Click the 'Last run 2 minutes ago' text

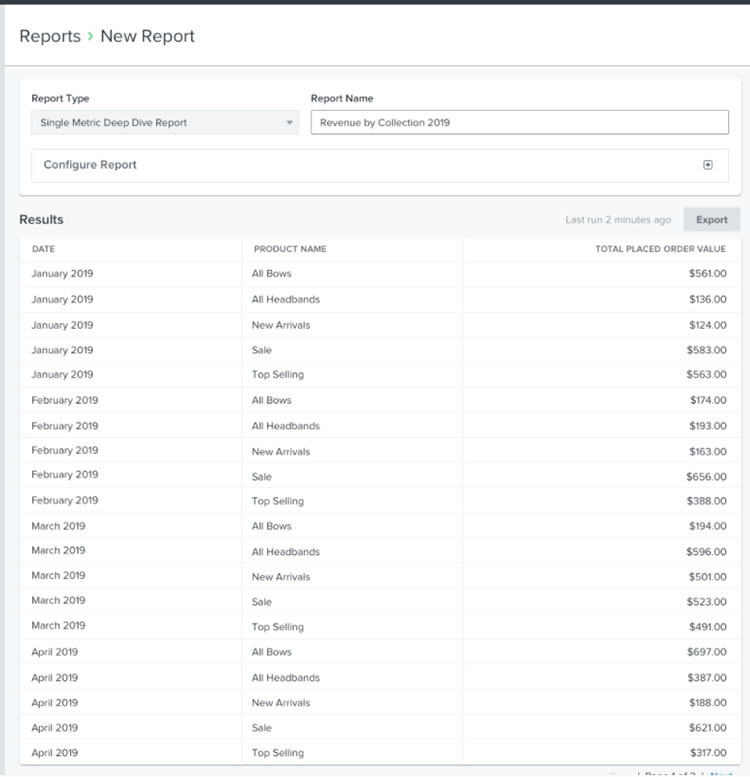tap(618, 220)
